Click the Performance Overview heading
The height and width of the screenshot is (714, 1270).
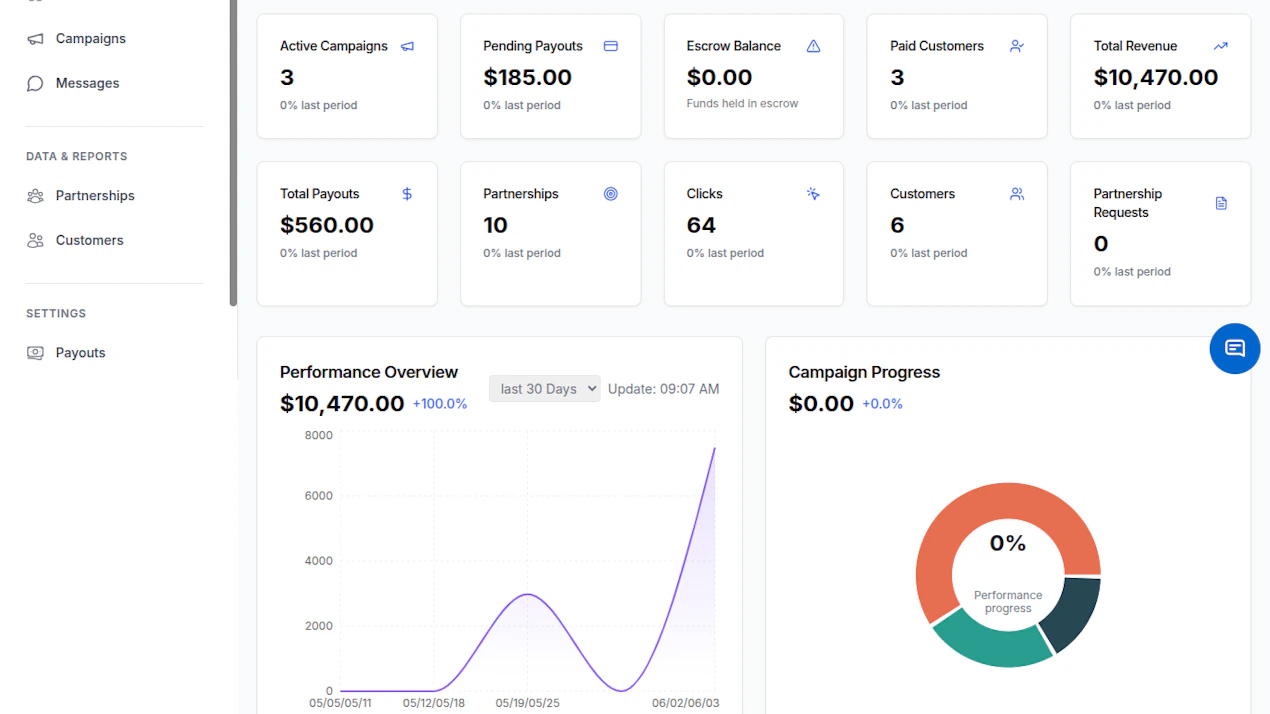(x=369, y=372)
